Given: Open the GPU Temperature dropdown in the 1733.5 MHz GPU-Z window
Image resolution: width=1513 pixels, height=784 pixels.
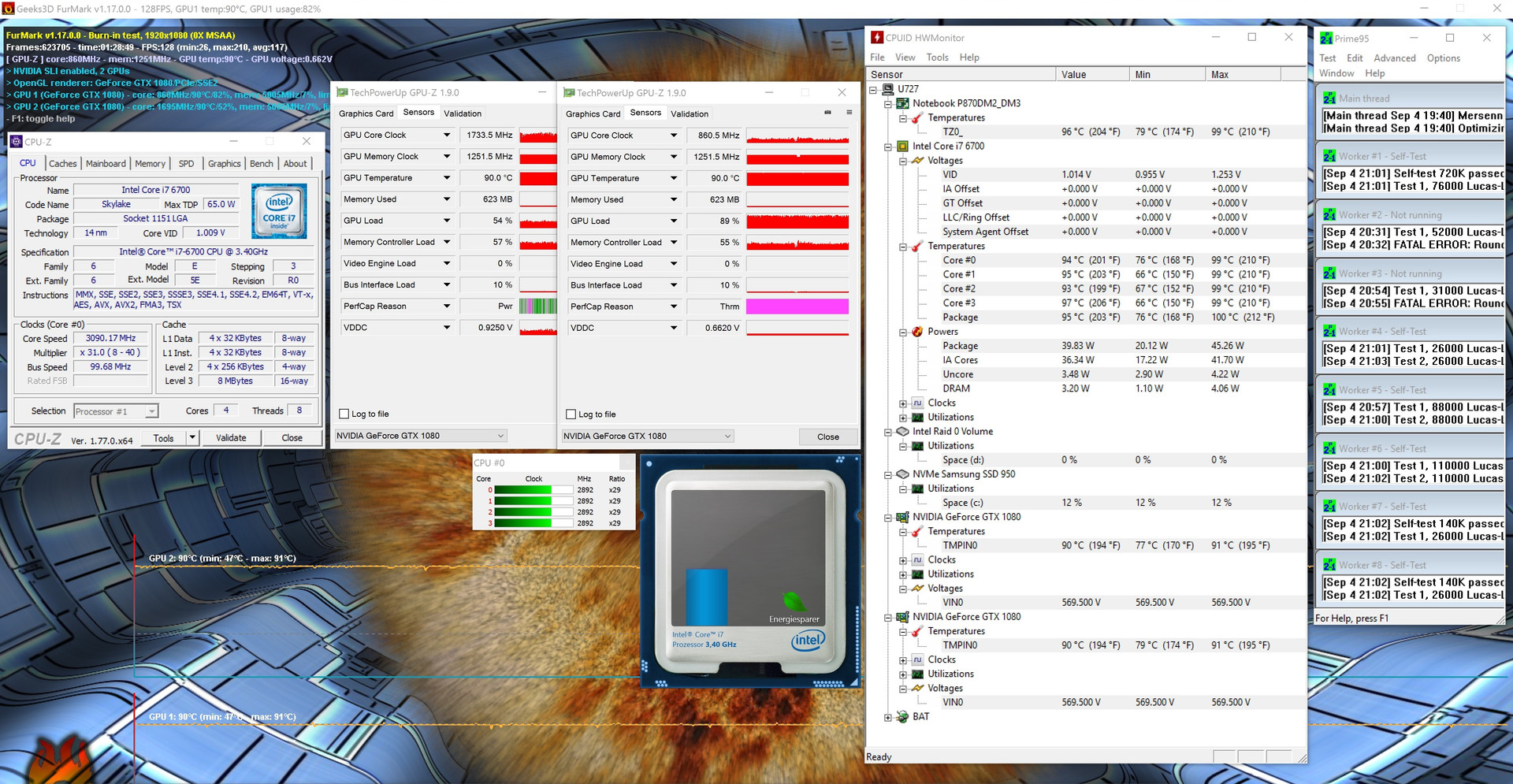Looking at the screenshot, I should pyautogui.click(x=447, y=178).
